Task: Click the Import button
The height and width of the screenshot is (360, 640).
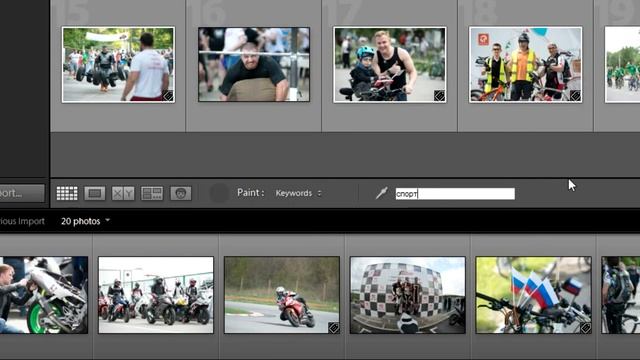Action: 22,193
